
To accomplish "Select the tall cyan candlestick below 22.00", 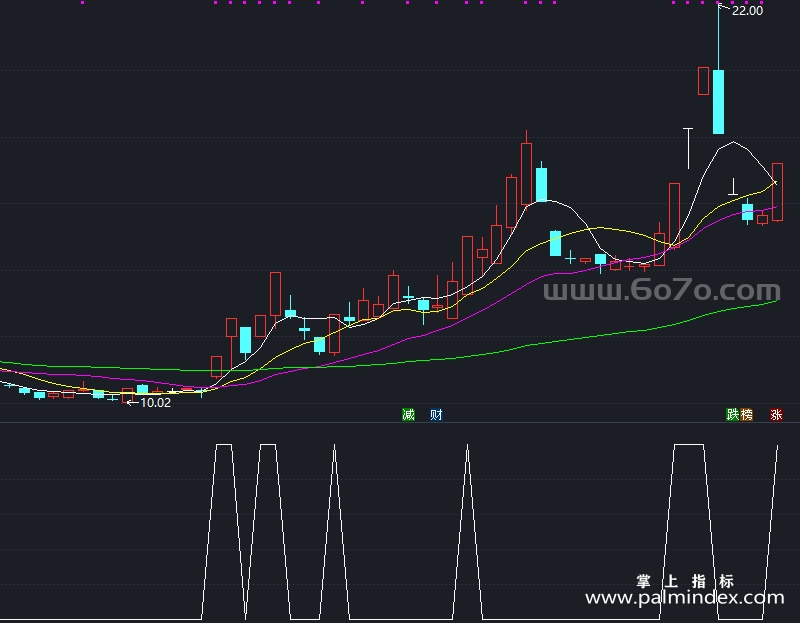I will pos(718,102).
